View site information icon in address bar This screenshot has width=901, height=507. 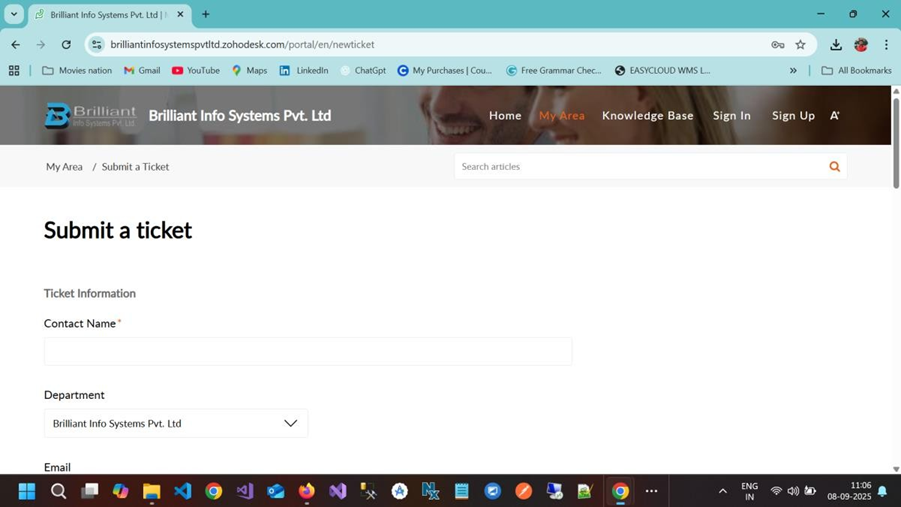click(97, 45)
